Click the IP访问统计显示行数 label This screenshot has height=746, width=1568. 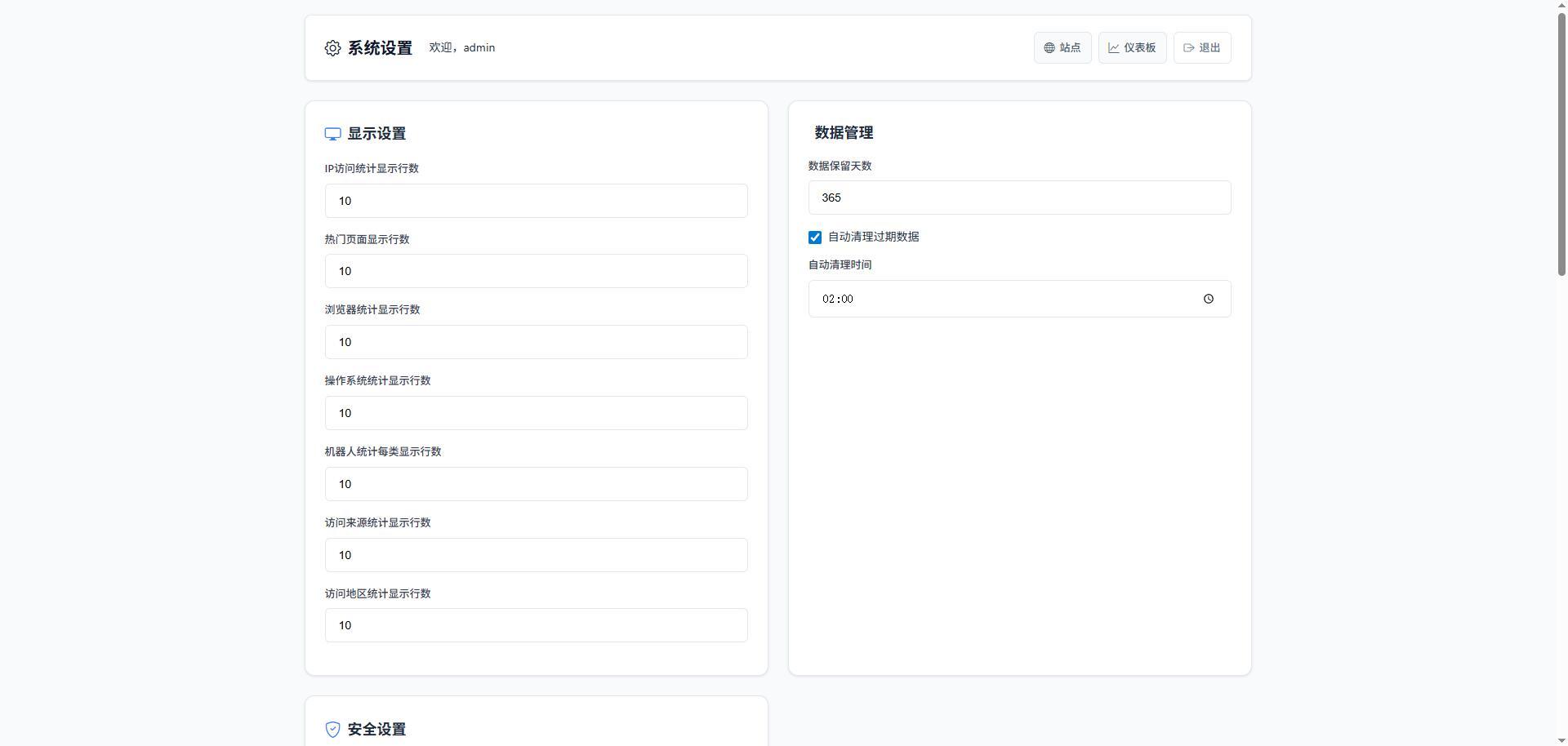pos(372,169)
